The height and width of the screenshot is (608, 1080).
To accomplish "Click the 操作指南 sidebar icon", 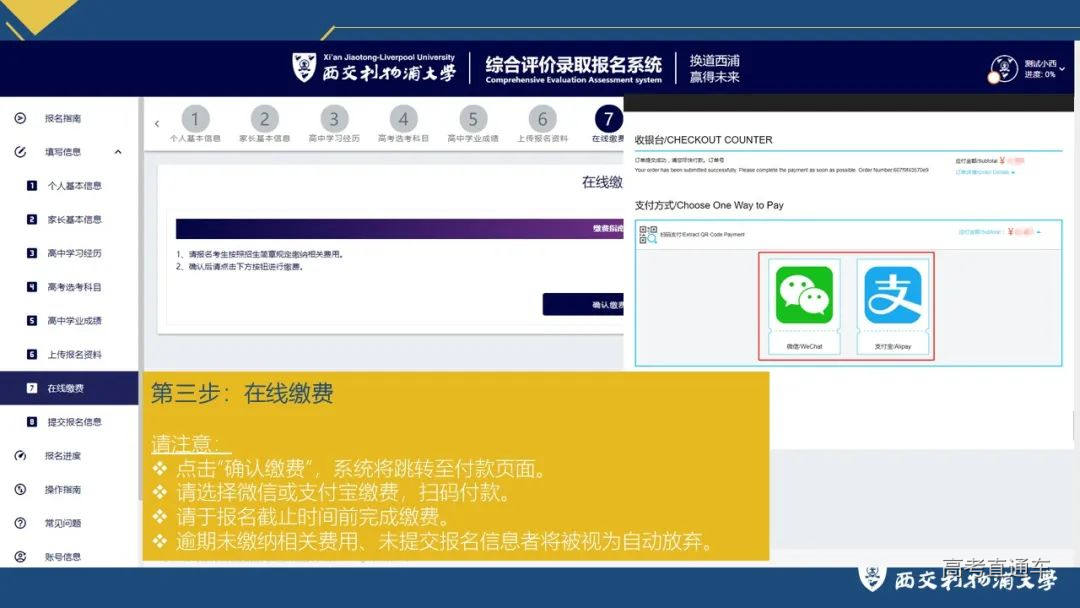I will [22, 489].
